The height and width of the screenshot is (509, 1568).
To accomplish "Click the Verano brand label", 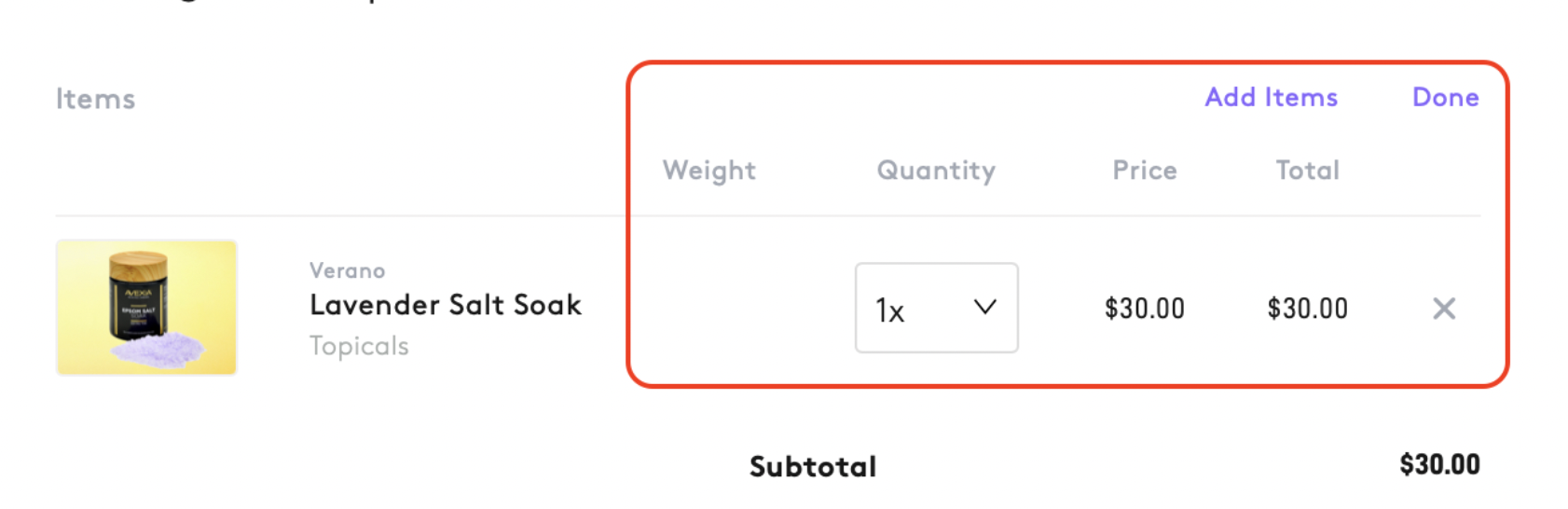I will pos(347,270).
